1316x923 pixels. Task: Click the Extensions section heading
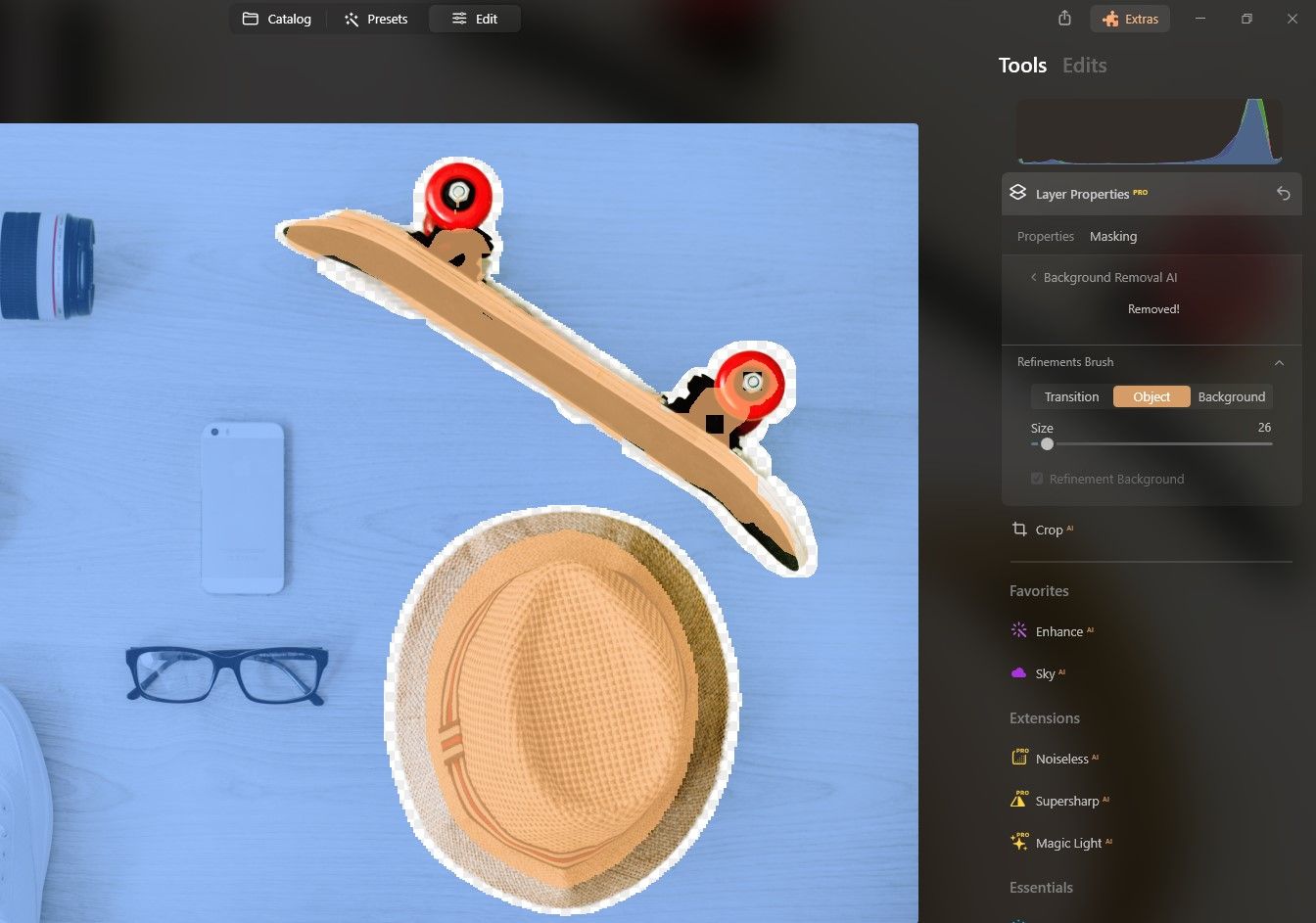[x=1045, y=718]
